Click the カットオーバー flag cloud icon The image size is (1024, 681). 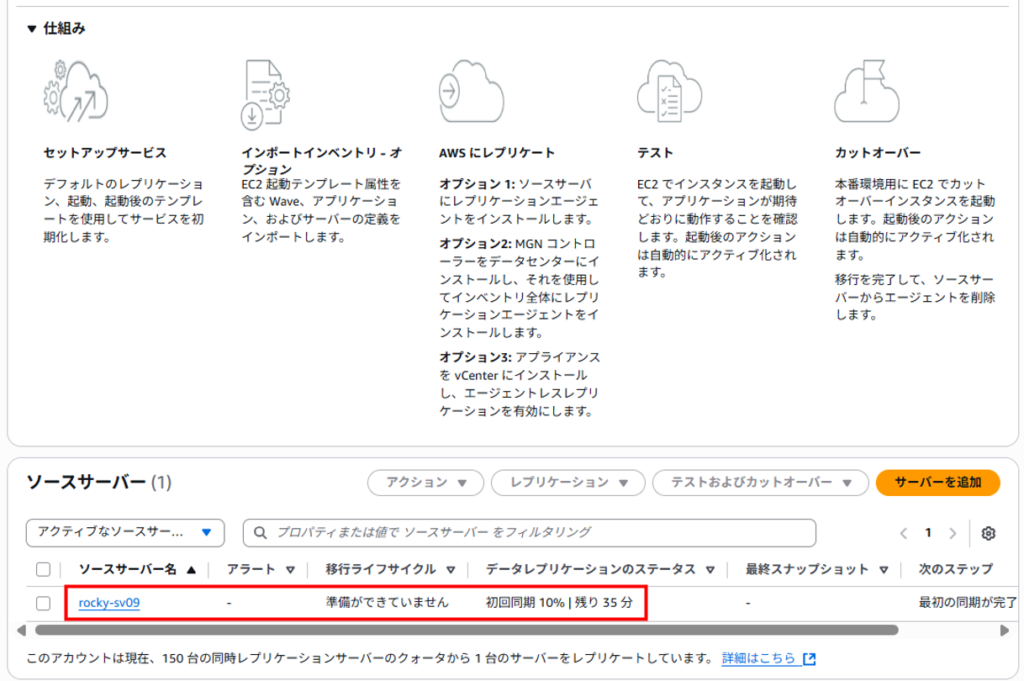tap(867, 91)
